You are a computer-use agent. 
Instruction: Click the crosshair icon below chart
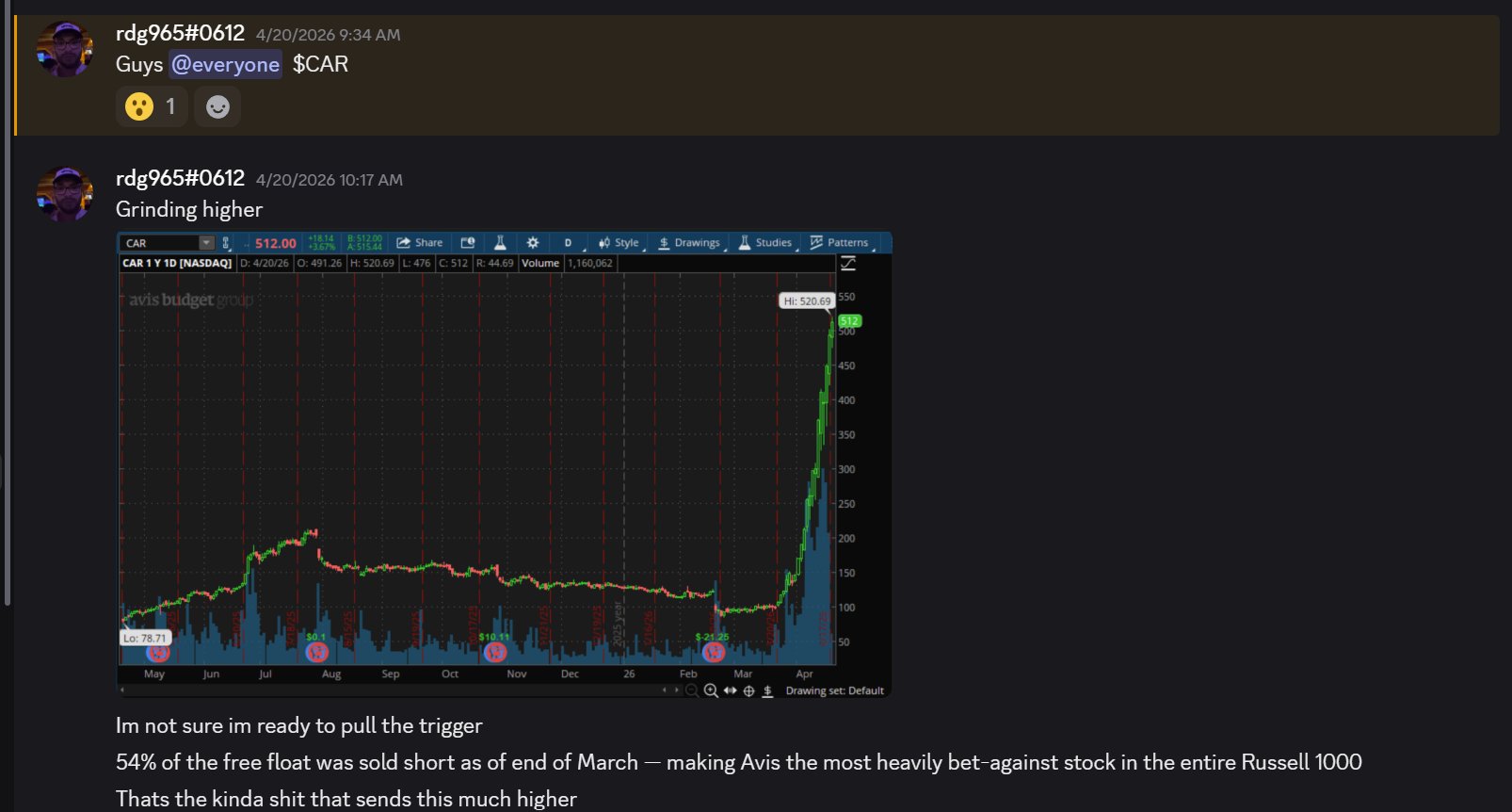[x=749, y=690]
